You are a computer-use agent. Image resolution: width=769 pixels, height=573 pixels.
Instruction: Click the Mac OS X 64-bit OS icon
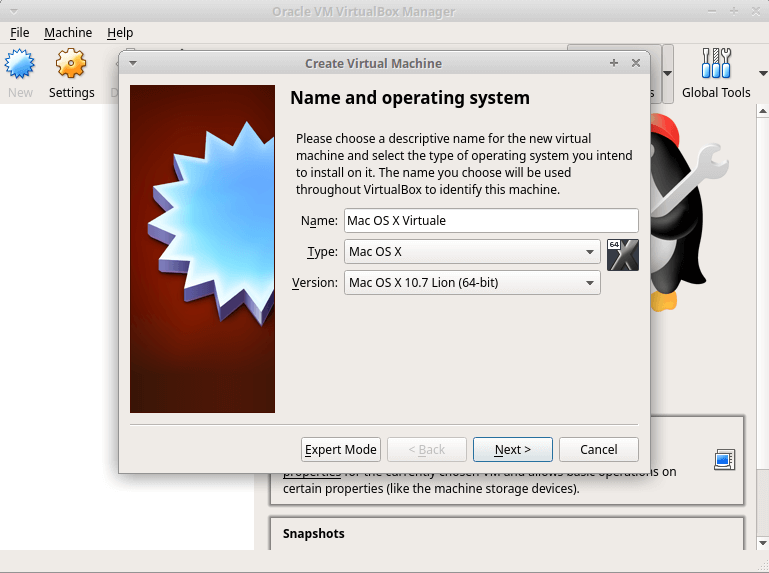pyautogui.click(x=623, y=255)
